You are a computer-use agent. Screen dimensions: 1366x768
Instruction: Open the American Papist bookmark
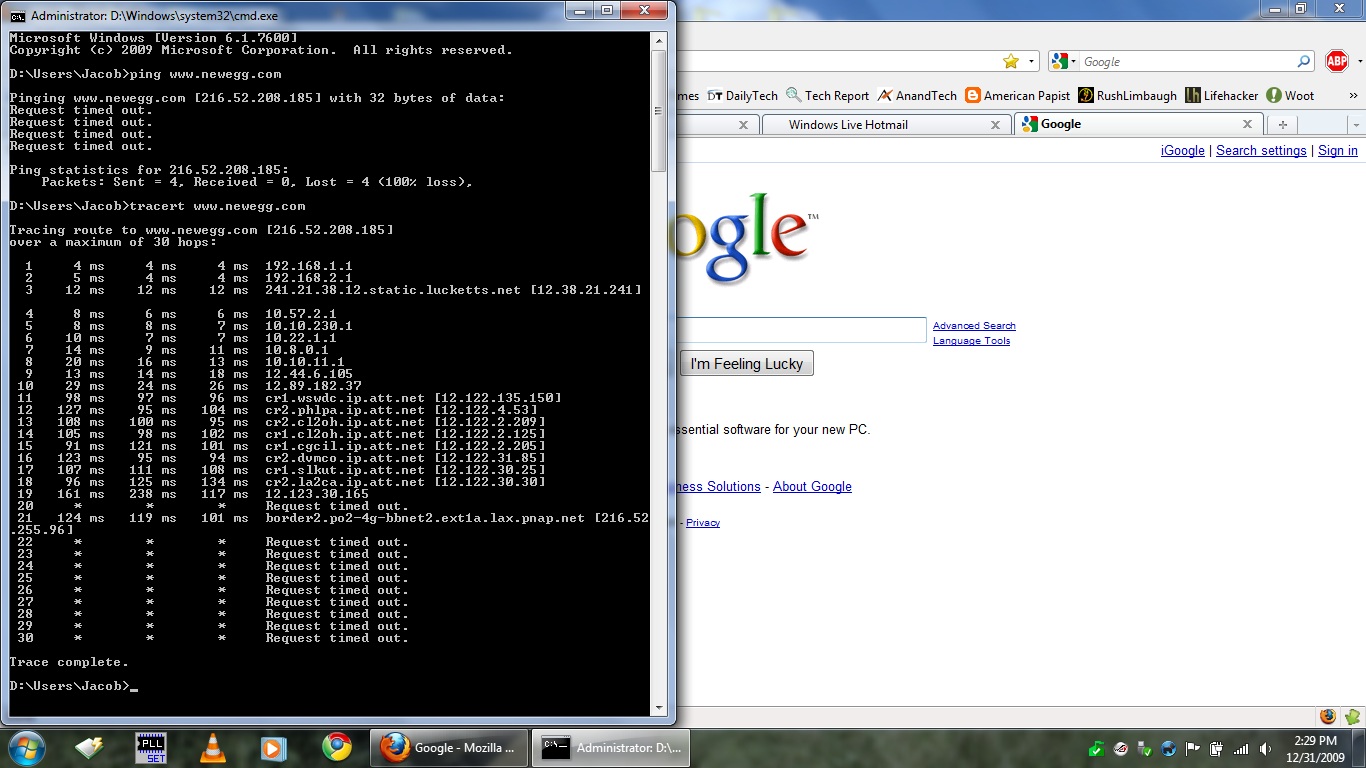point(1017,96)
